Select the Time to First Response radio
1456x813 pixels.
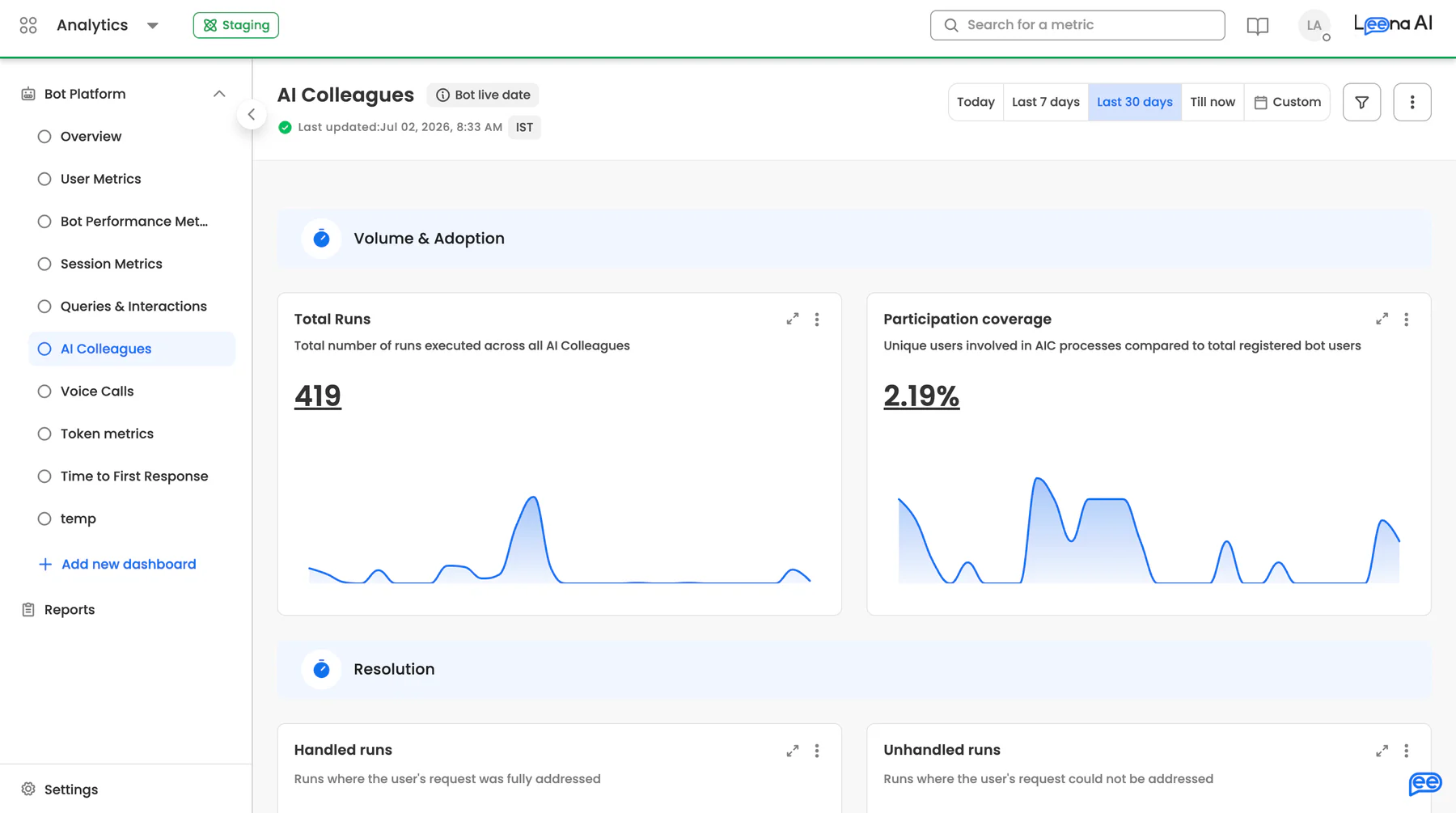click(44, 476)
